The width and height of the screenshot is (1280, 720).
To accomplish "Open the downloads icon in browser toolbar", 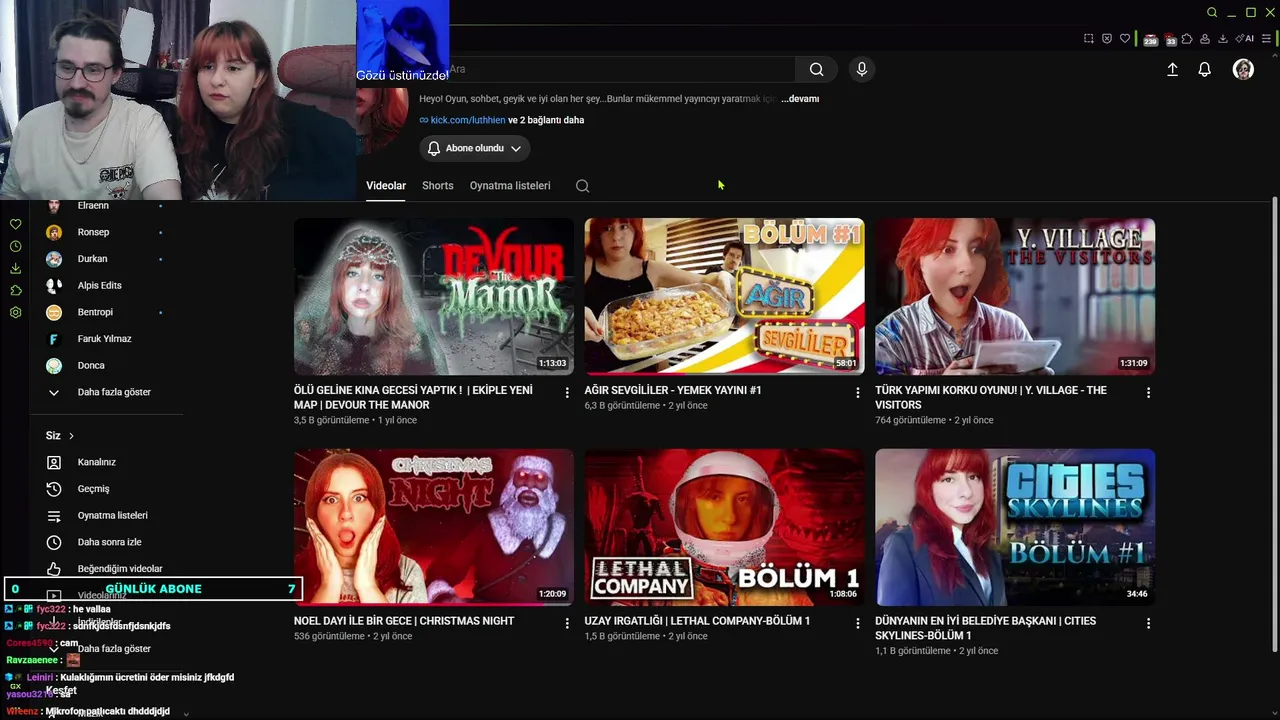I will click(1223, 39).
